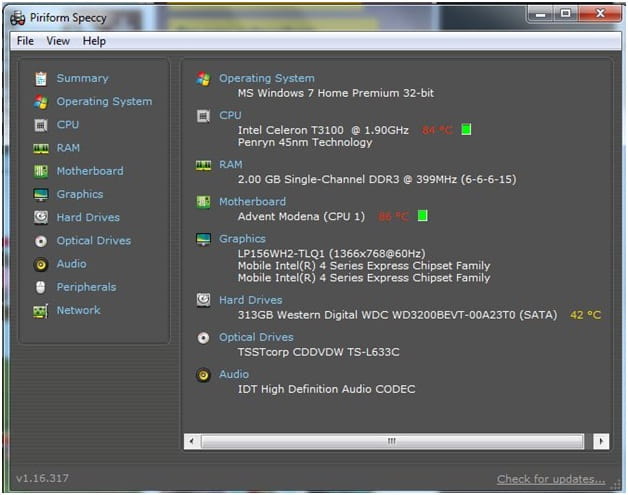Click the CPU chip icon in sidebar
Viewport: 628px width, 495px height.
coord(40,125)
